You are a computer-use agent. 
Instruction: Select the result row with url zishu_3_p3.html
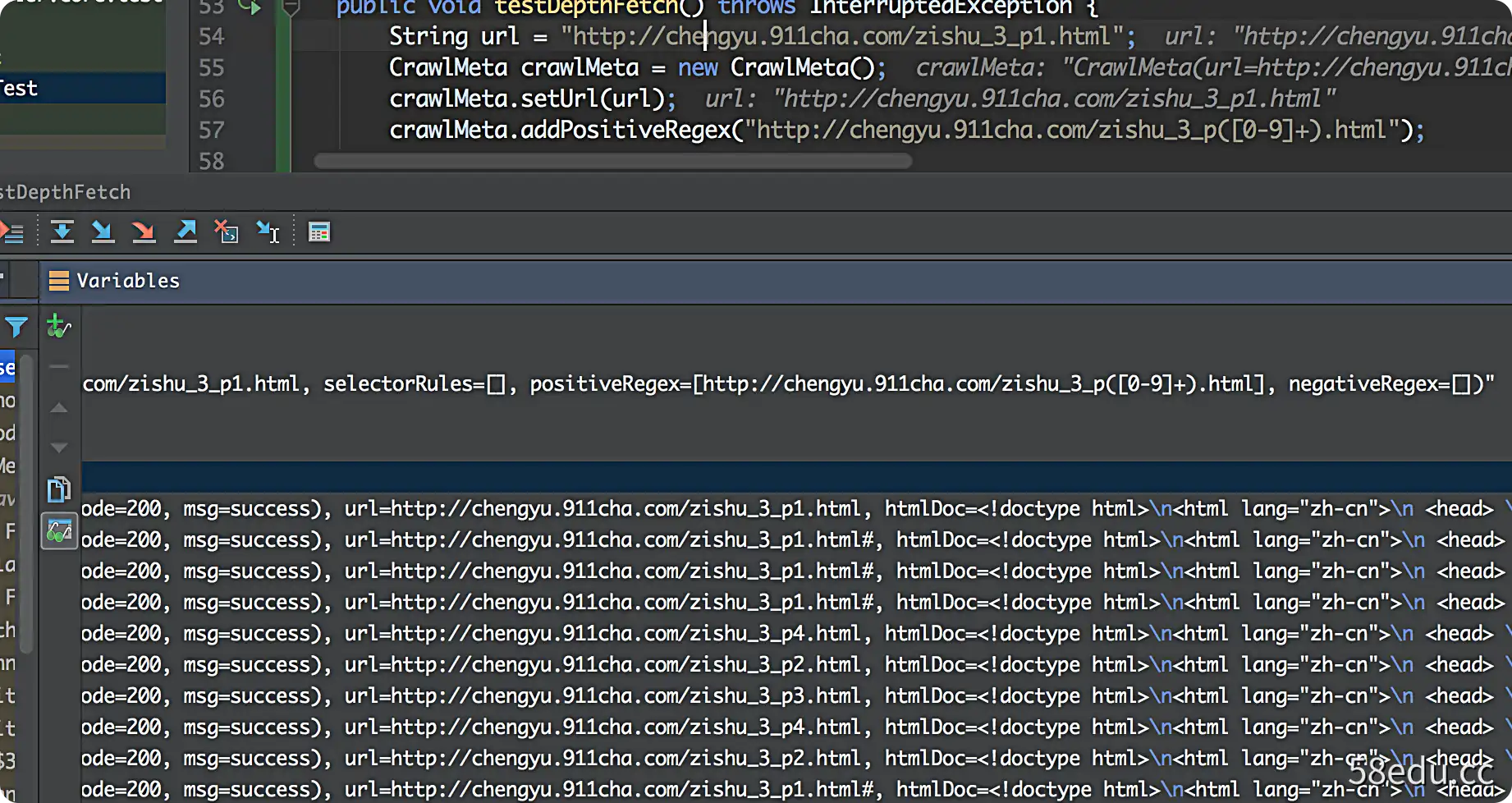click(796, 695)
